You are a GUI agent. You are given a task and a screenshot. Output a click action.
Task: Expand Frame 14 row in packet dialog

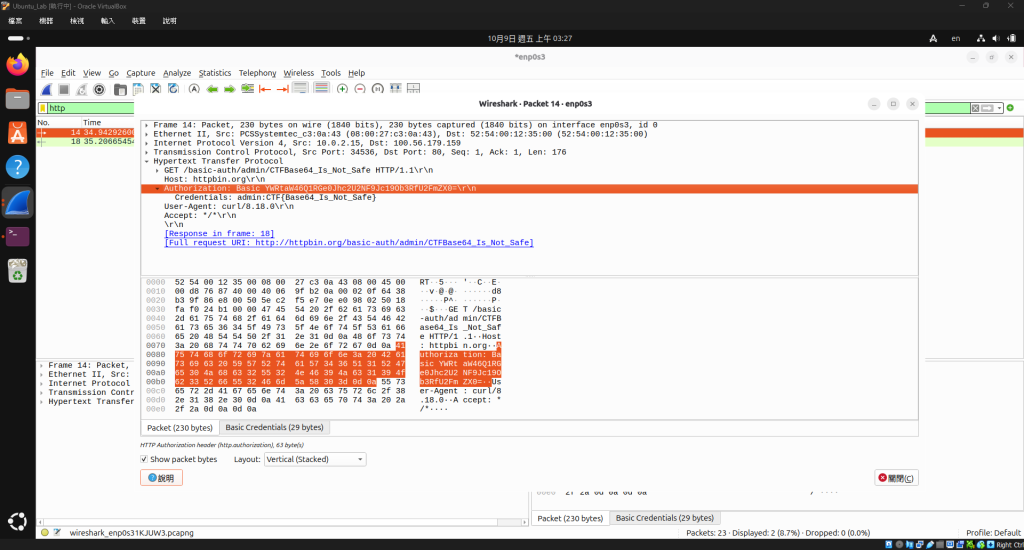click(x=146, y=125)
